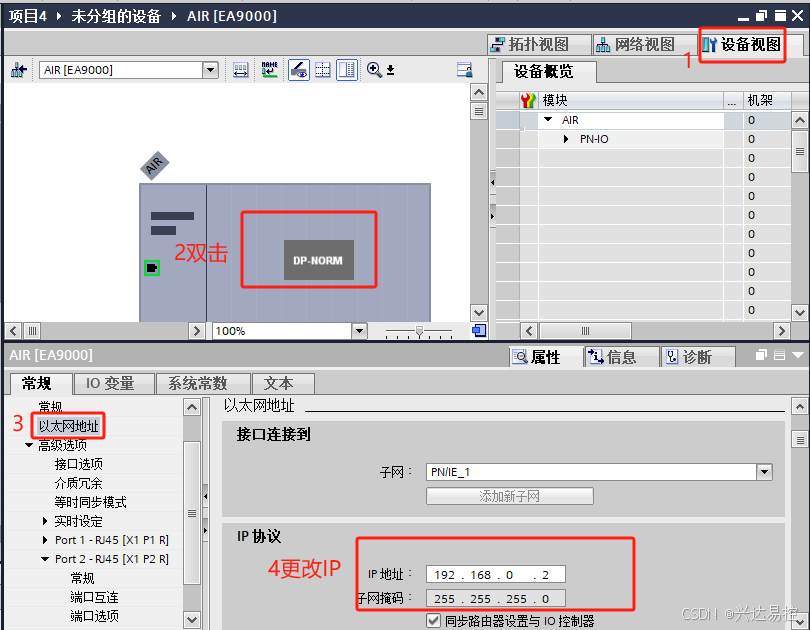Click the AIR device name label
The image size is (810, 630).
[154, 166]
